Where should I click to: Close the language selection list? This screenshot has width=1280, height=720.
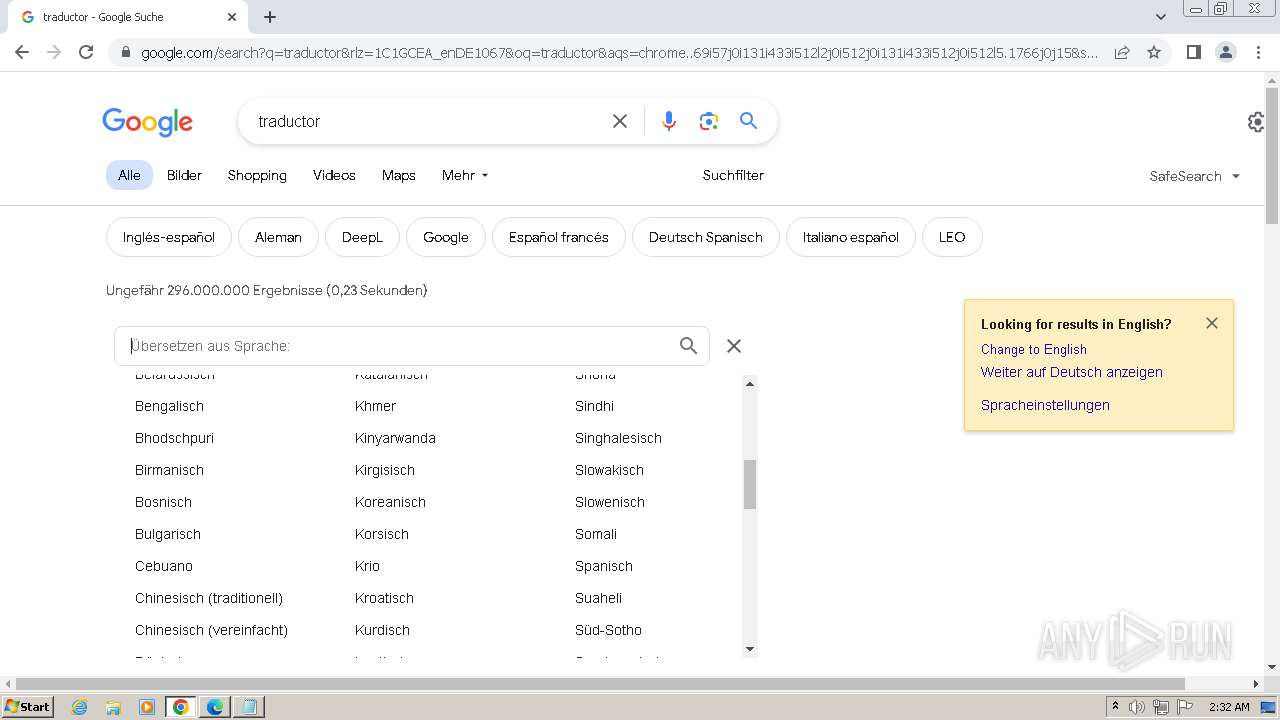[734, 345]
